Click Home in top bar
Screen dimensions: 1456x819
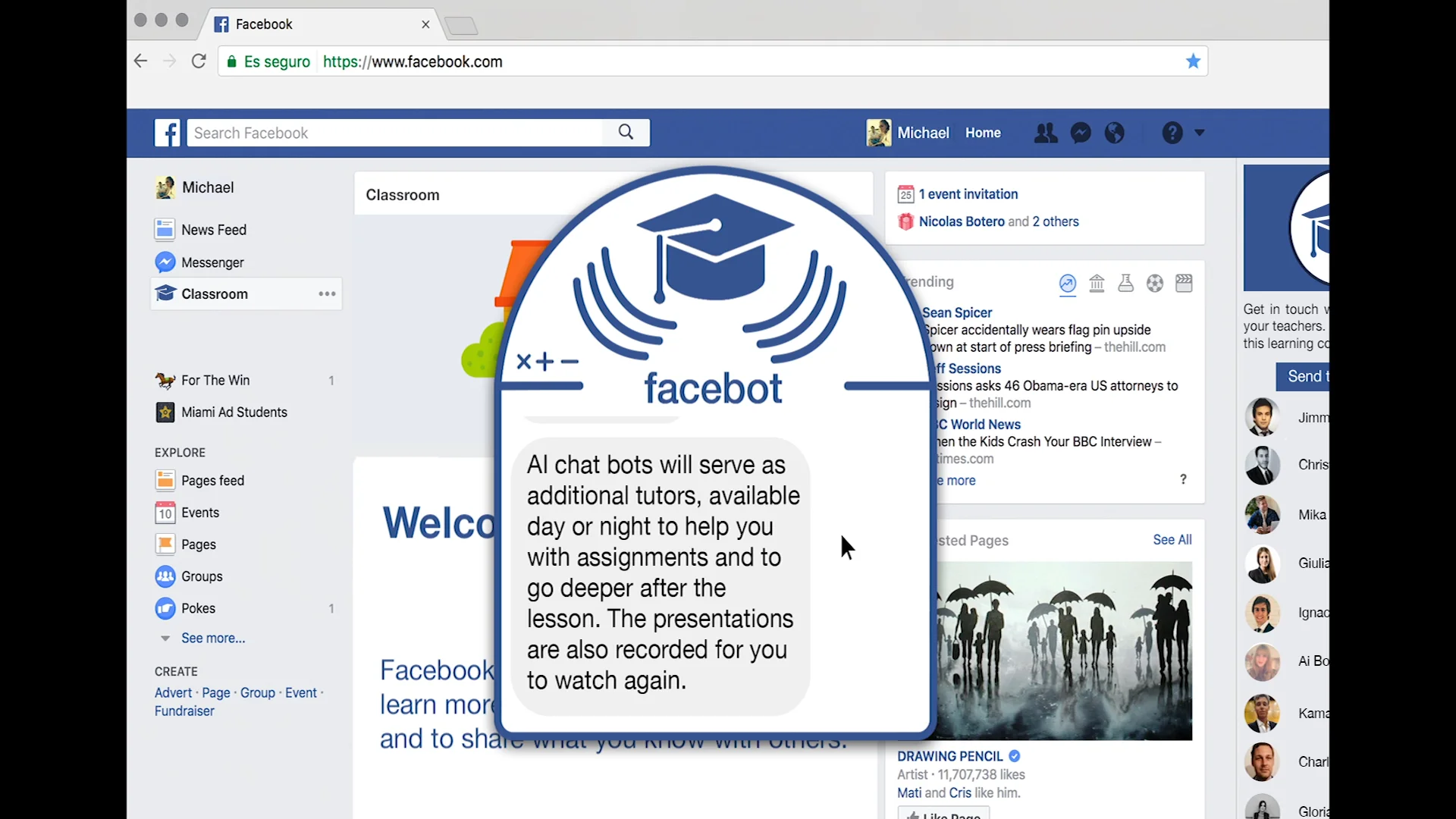click(x=983, y=133)
